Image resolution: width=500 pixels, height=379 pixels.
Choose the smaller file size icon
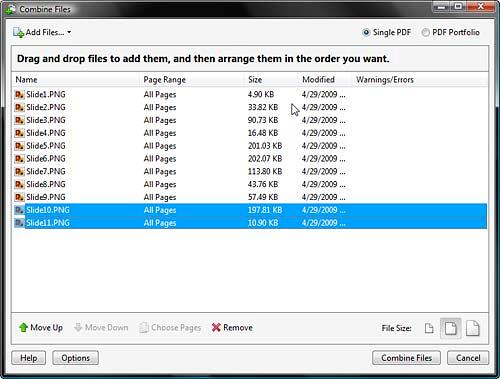(x=429, y=328)
